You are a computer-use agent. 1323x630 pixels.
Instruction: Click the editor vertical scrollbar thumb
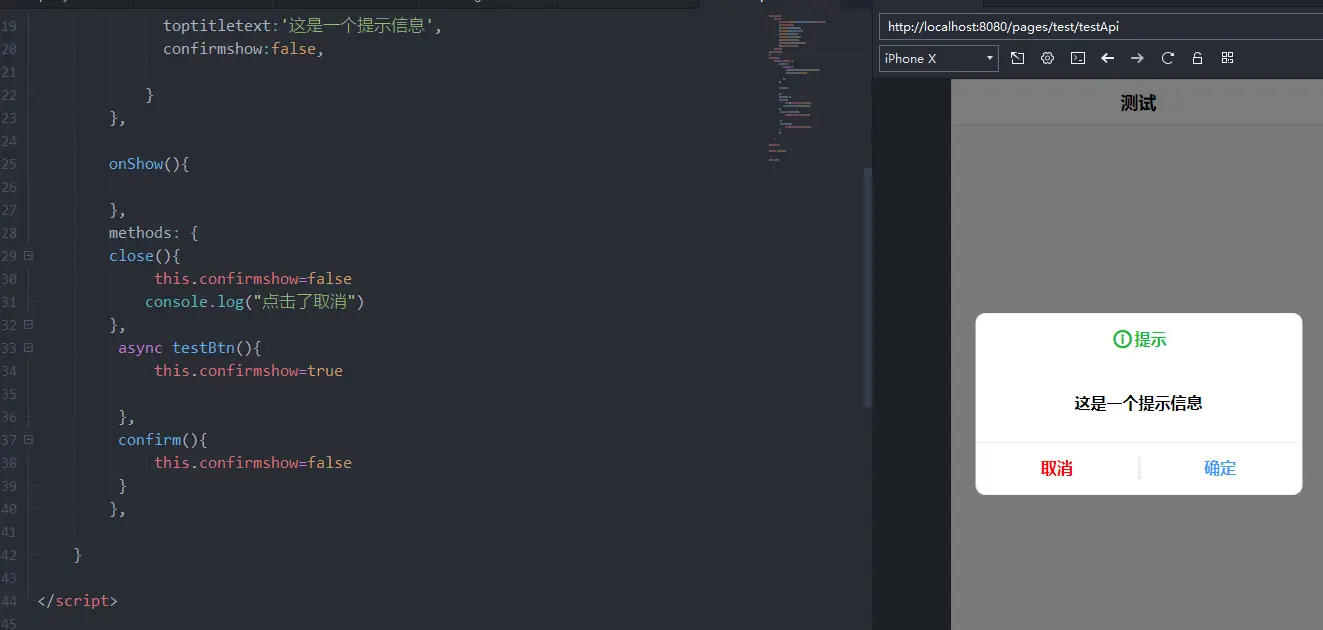click(867, 287)
